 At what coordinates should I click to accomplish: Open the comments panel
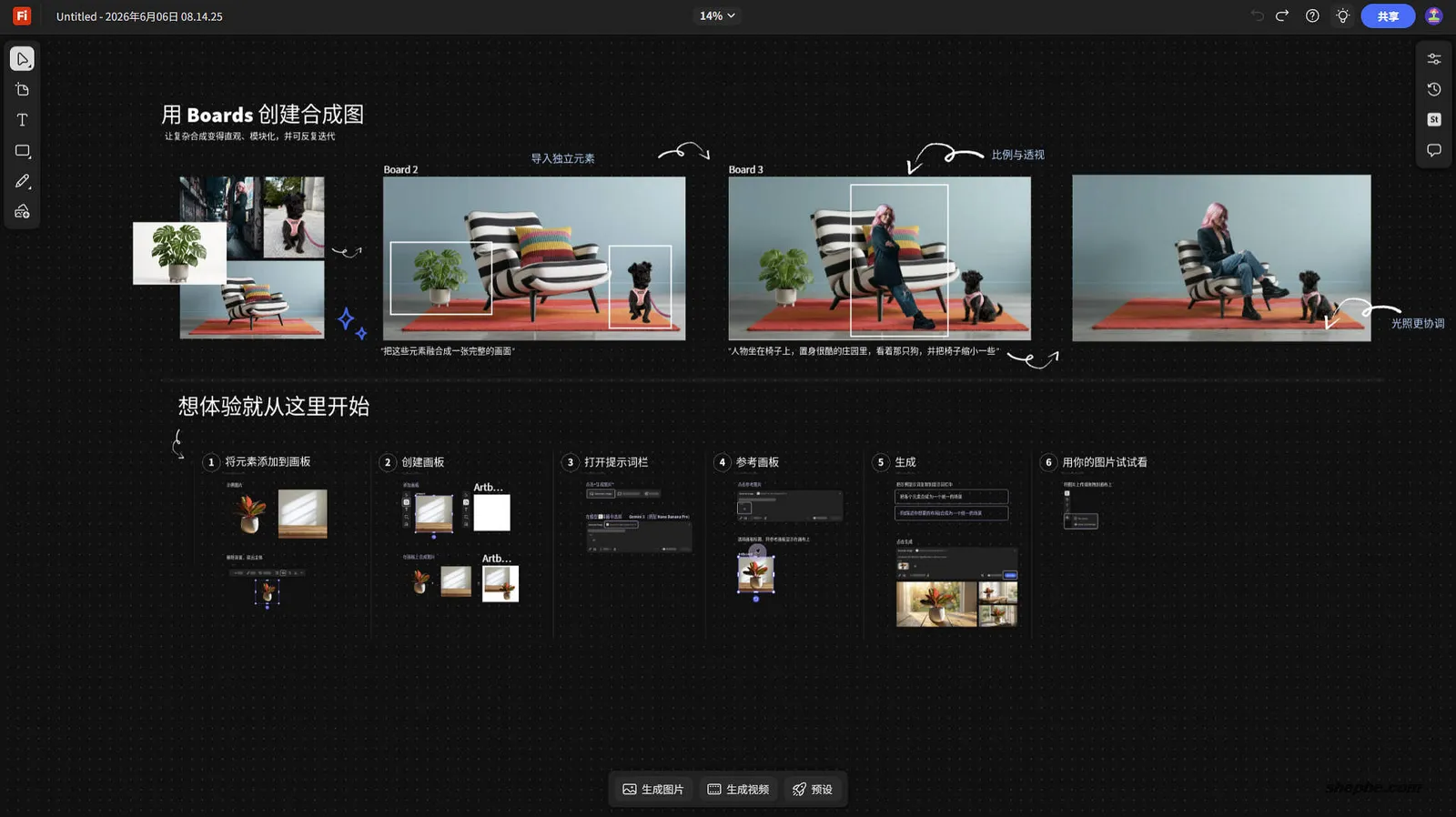pyautogui.click(x=1433, y=150)
